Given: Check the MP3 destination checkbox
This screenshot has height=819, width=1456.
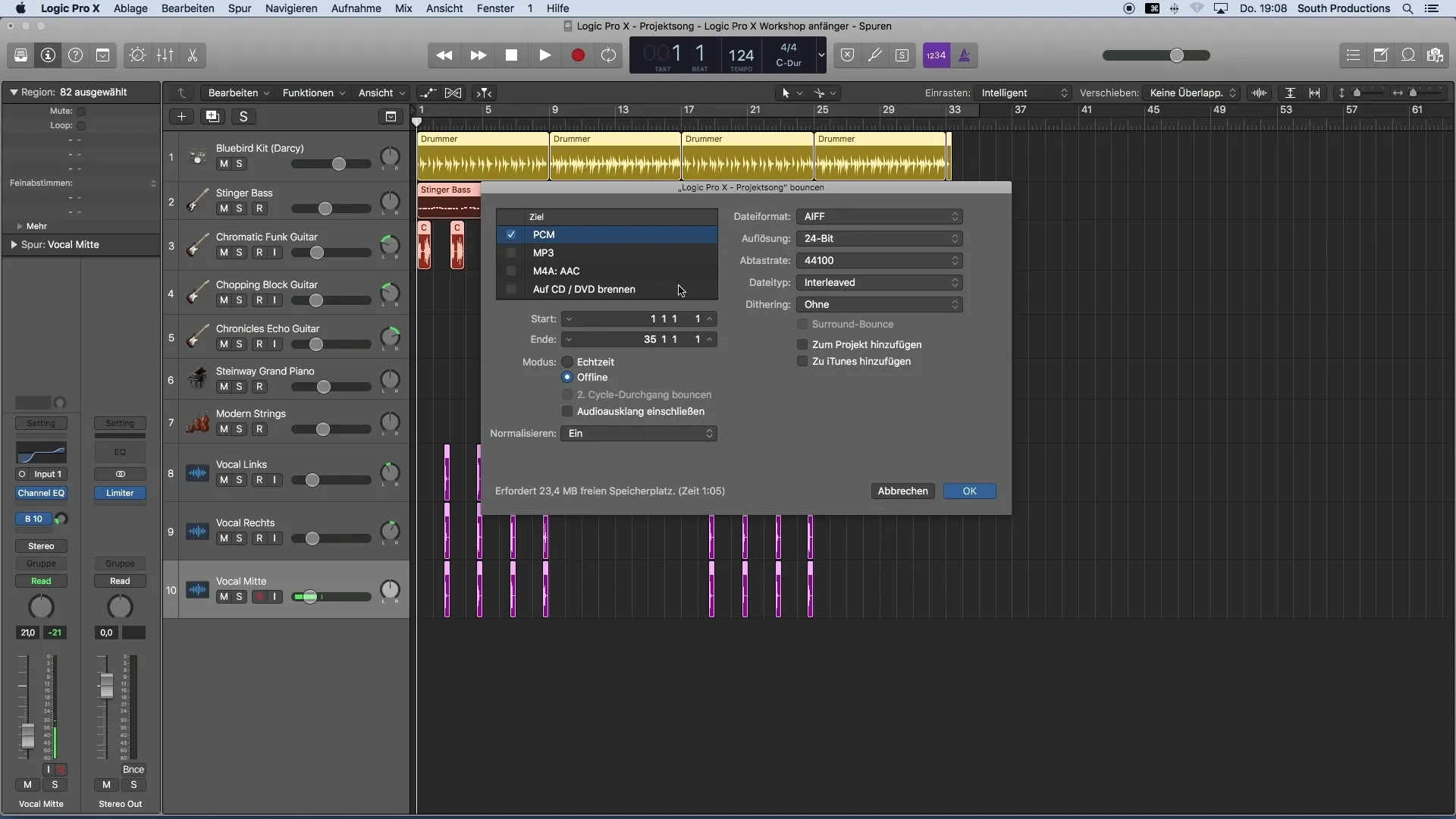Looking at the screenshot, I should [511, 253].
